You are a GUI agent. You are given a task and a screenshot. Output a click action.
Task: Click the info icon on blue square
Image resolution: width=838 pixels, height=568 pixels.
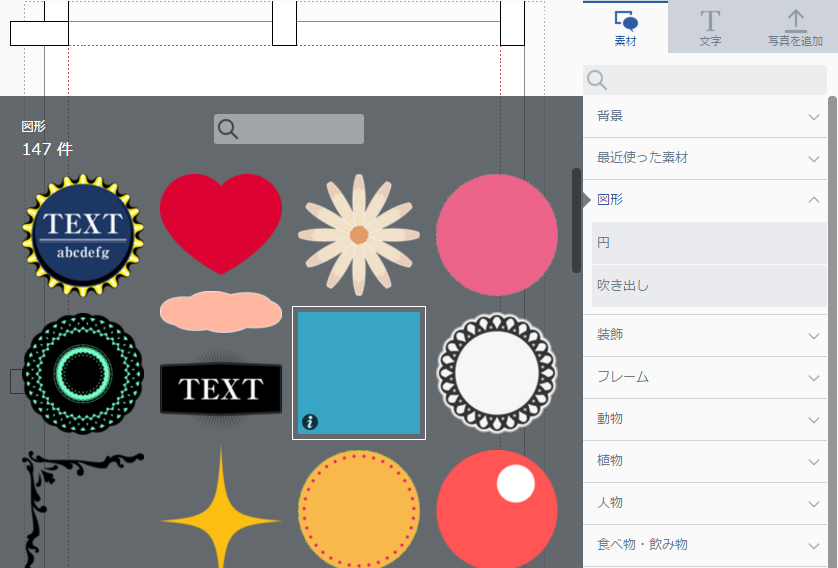click(x=310, y=422)
